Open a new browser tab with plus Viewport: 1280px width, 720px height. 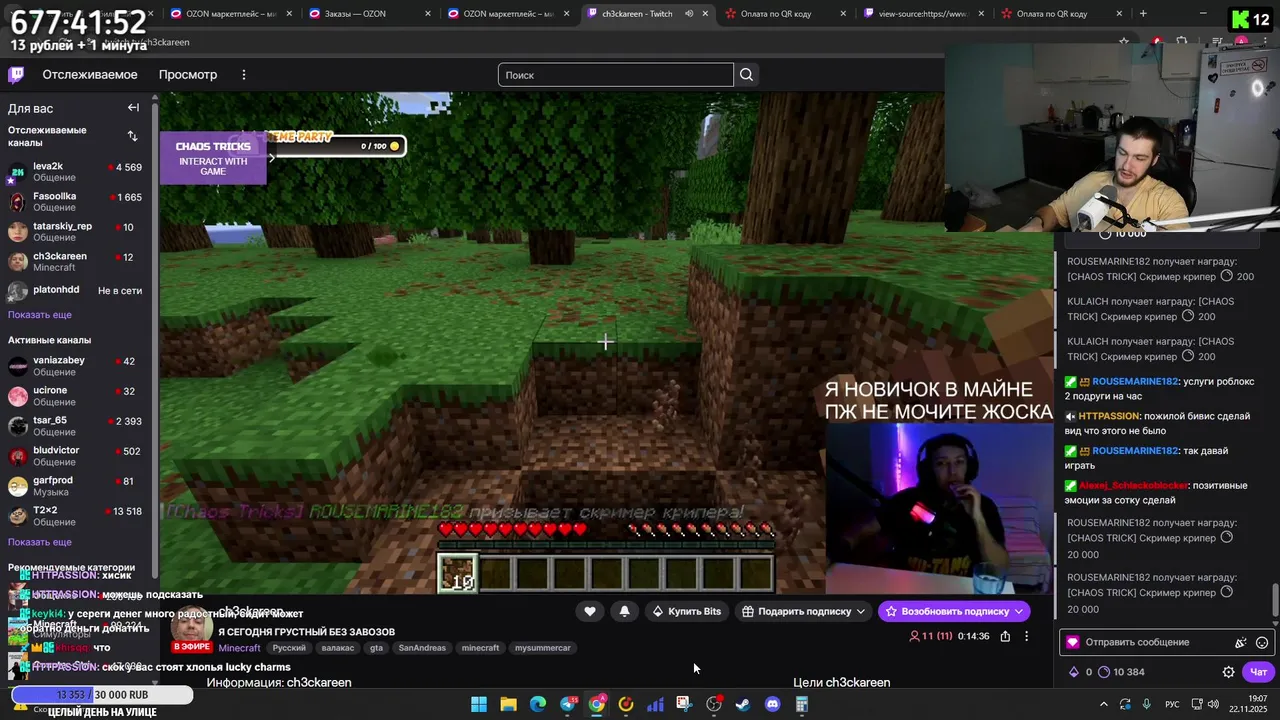pos(1143,14)
